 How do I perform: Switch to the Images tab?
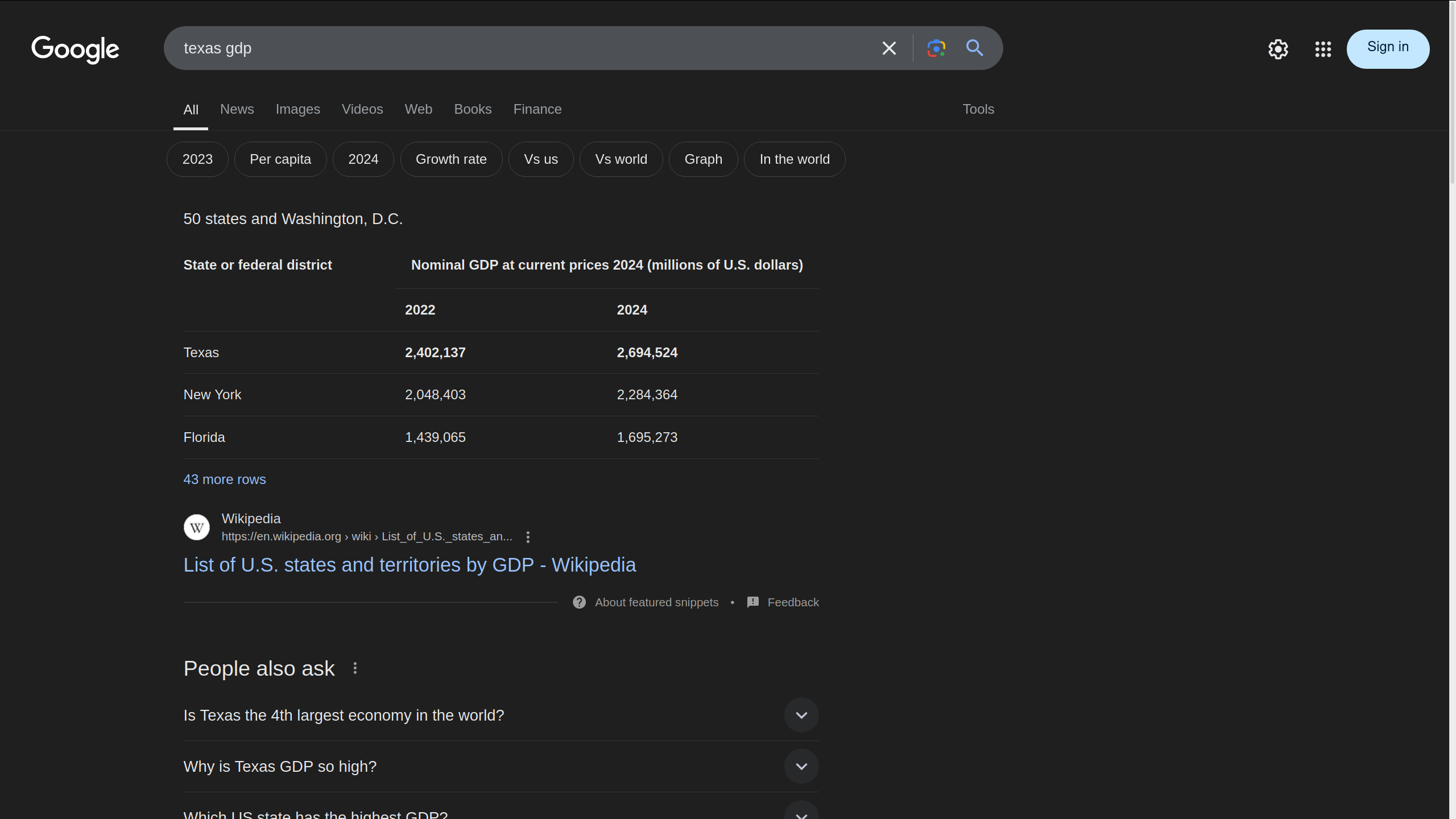click(298, 109)
